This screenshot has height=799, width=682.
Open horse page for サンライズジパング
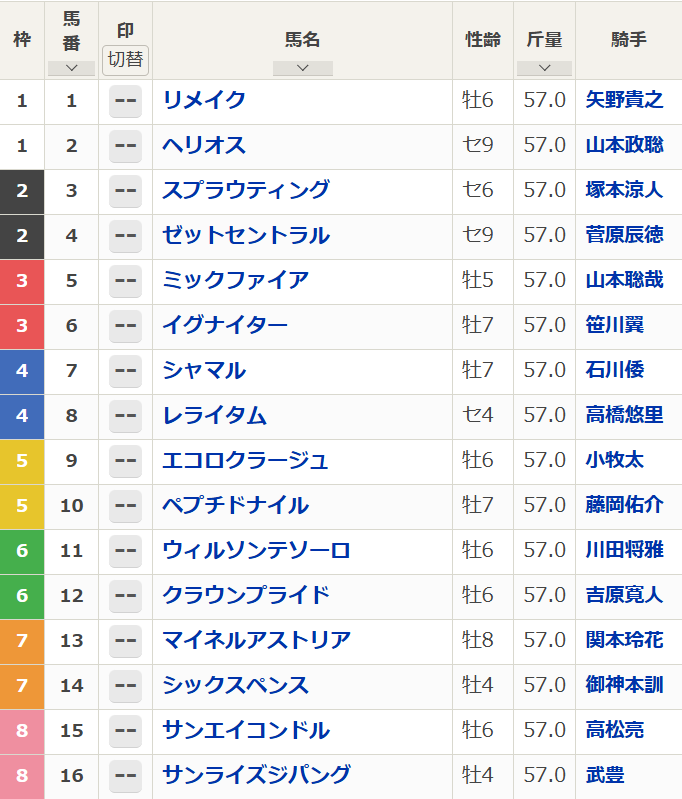256,775
